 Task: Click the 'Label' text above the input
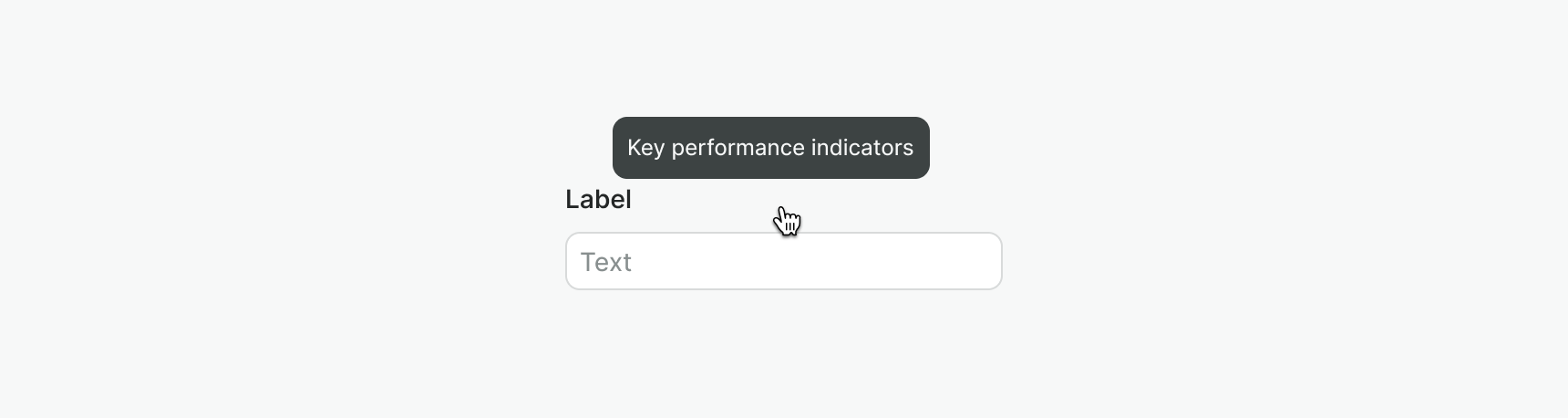pyautogui.click(x=598, y=199)
